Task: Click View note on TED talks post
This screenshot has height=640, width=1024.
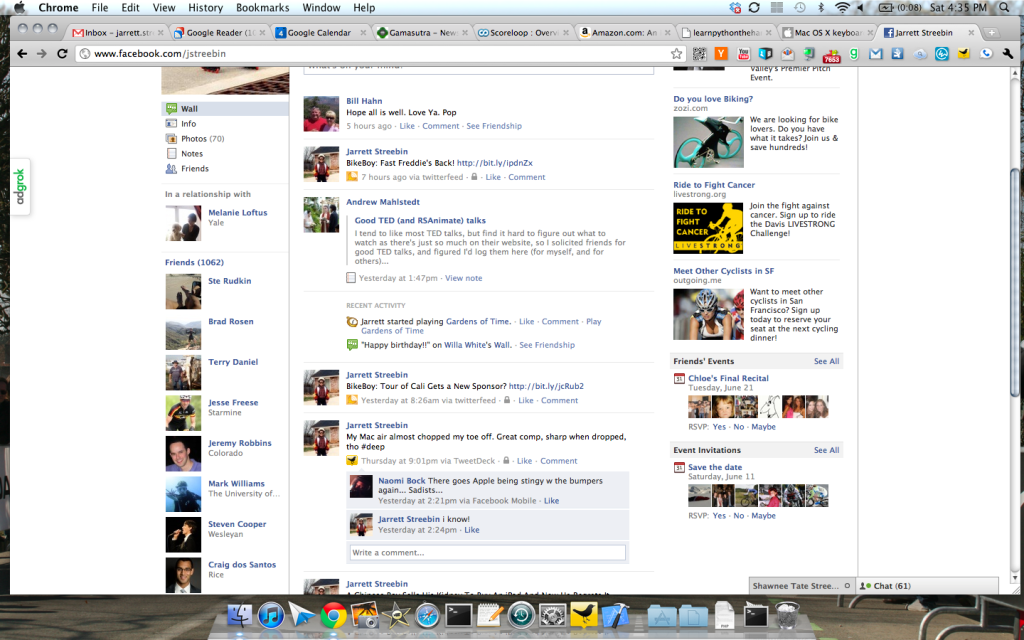Action: click(464, 278)
